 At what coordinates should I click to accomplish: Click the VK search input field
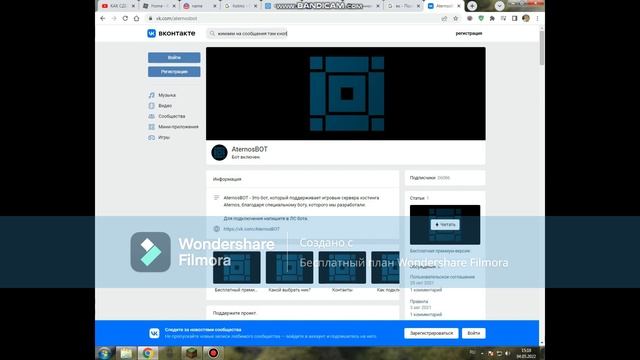click(247, 33)
